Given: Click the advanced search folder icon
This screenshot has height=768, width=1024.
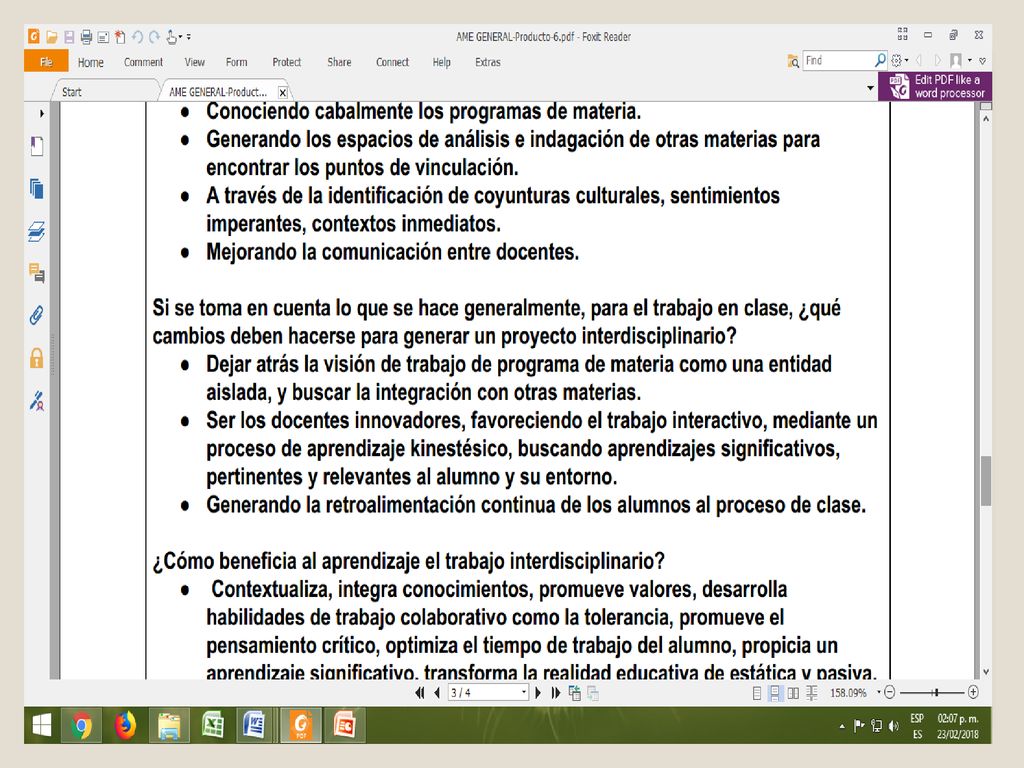Looking at the screenshot, I should 793,61.
